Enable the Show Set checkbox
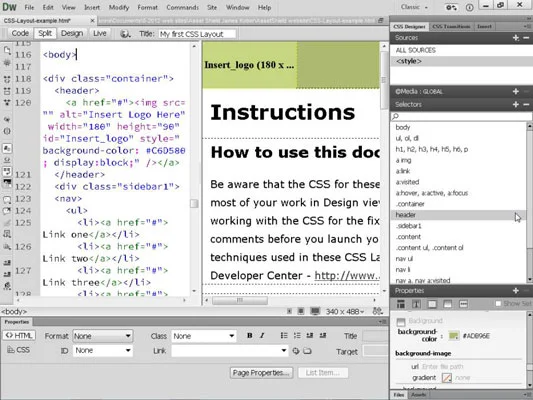This screenshot has height=400, width=533. click(x=498, y=303)
